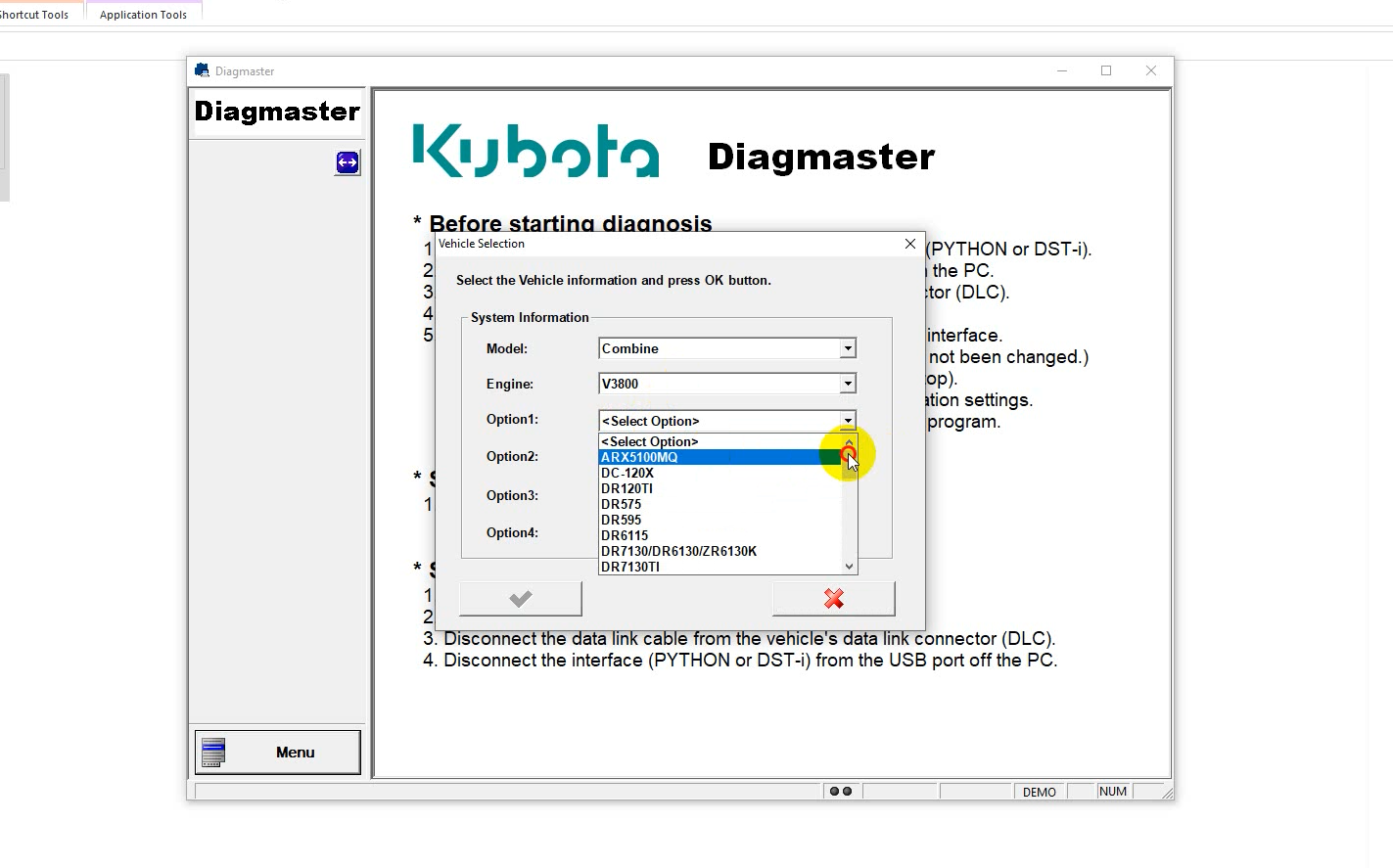
Task: Click the two-dot connection status indicator
Action: coord(841,792)
